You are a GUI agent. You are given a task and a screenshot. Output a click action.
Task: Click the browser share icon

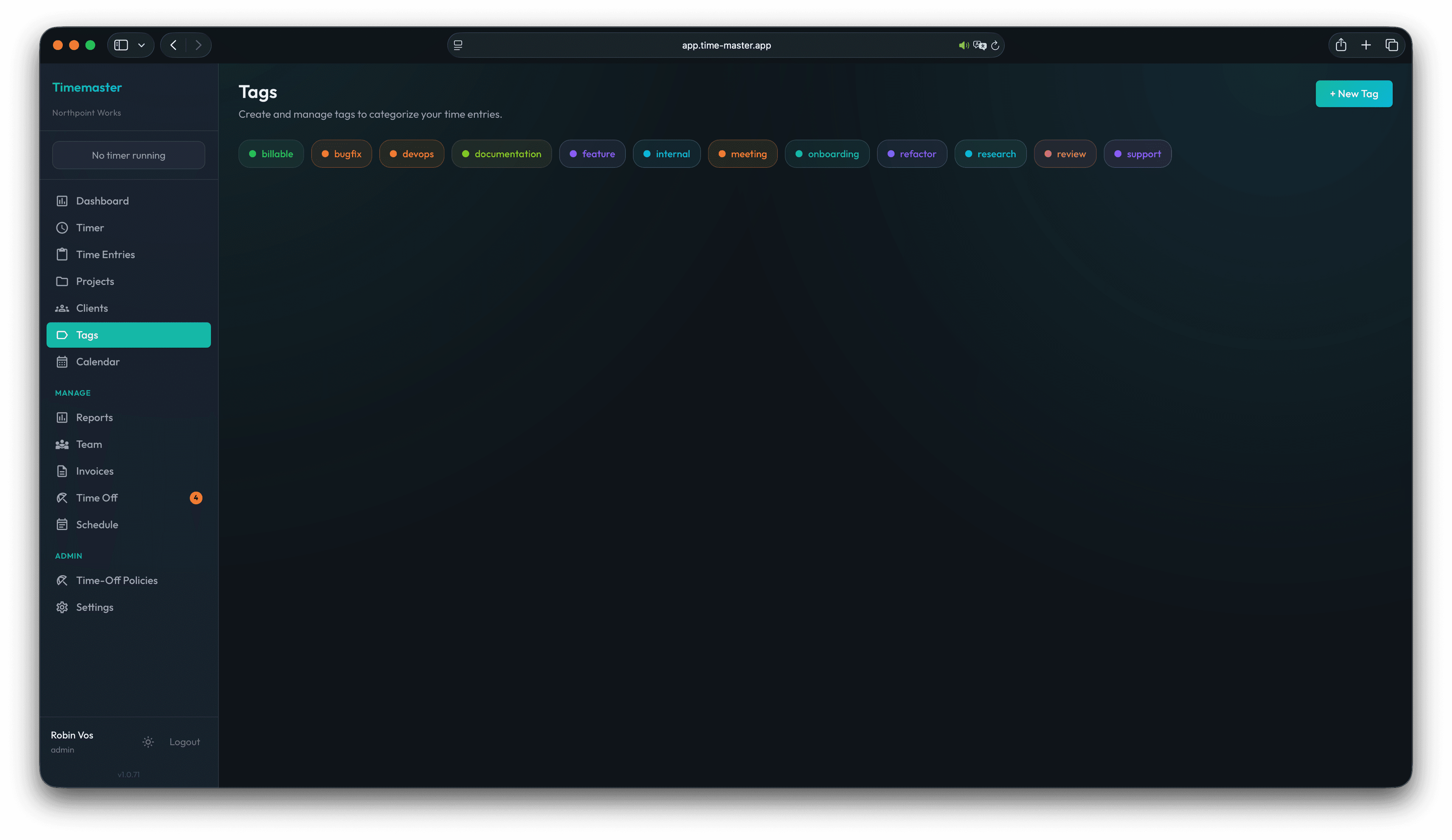(x=1341, y=45)
